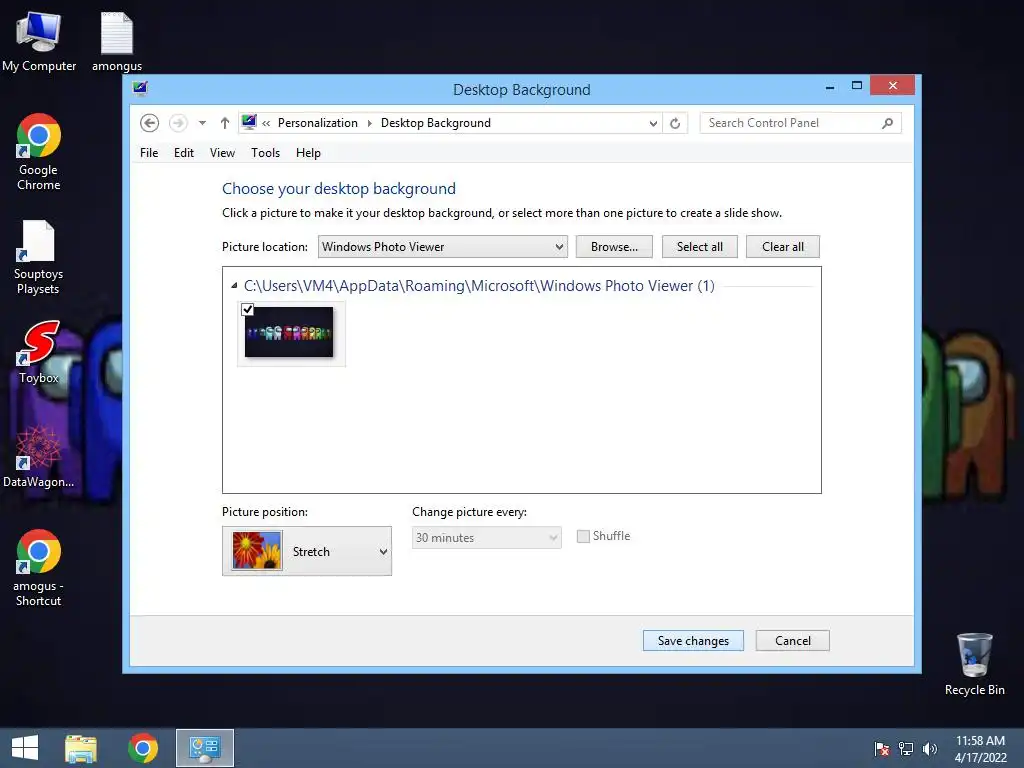Select Google Chrome desktop shortcut
The image size is (1024, 768).
click(39, 152)
